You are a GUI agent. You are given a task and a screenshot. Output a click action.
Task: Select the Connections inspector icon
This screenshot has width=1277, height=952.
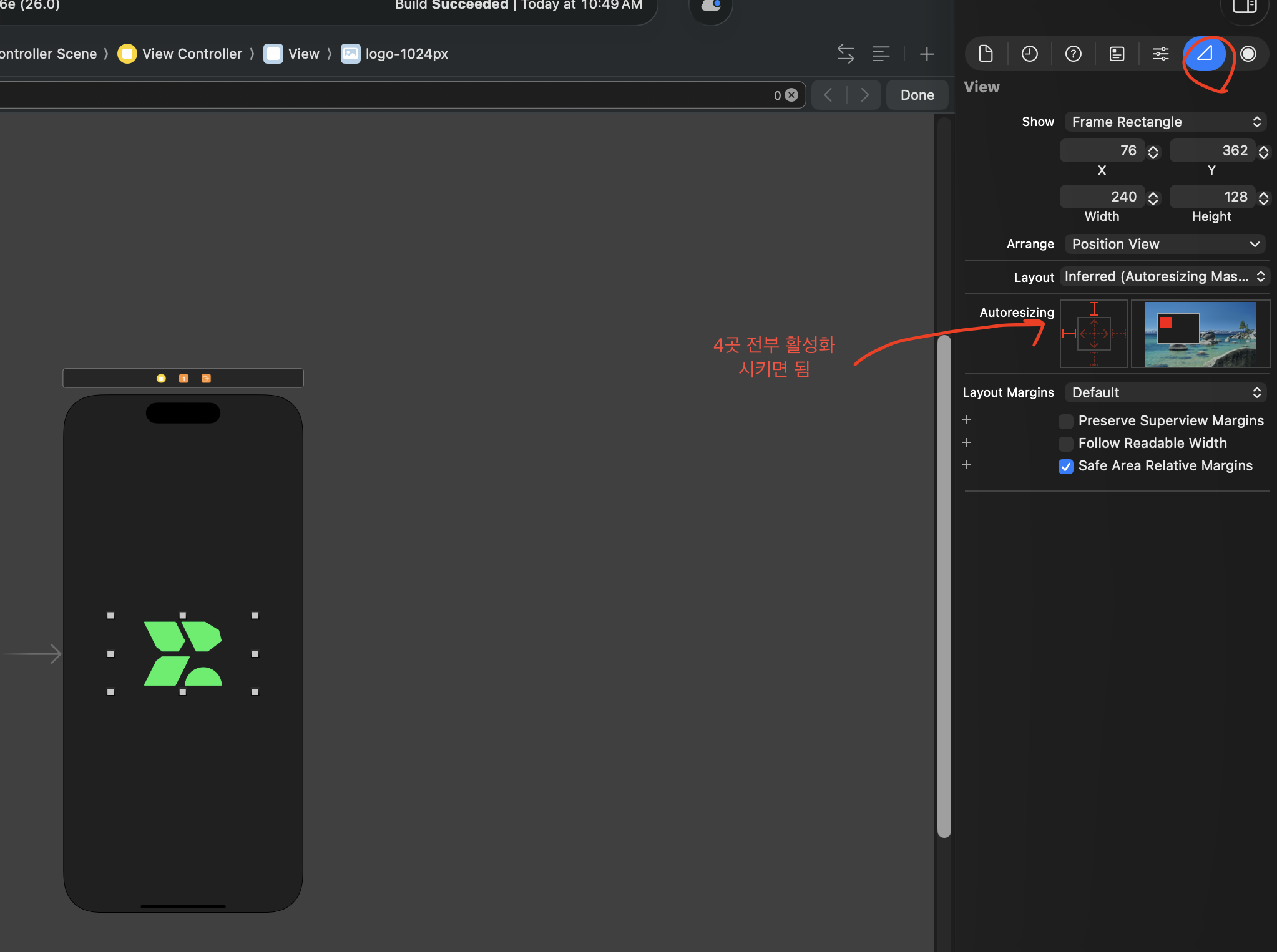[1248, 54]
